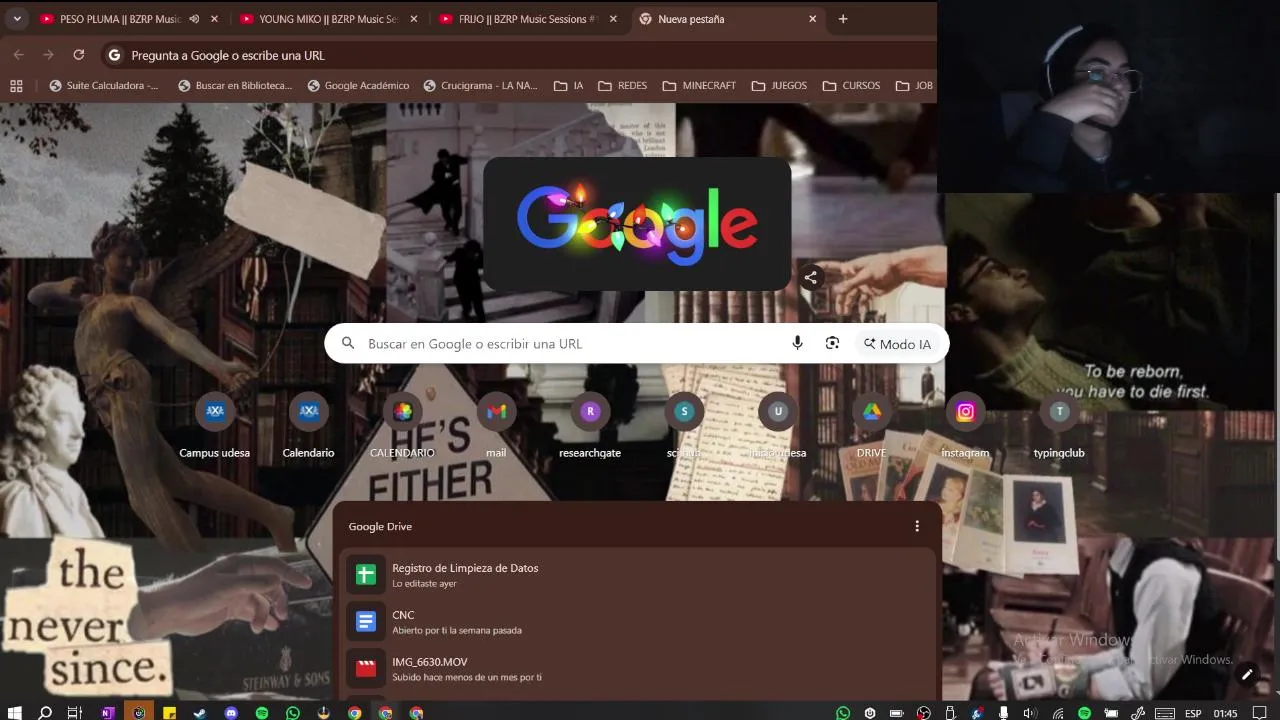Mute the PESO PLUMA tab audio icon
Image resolution: width=1280 pixels, height=720 pixels.
coord(194,19)
